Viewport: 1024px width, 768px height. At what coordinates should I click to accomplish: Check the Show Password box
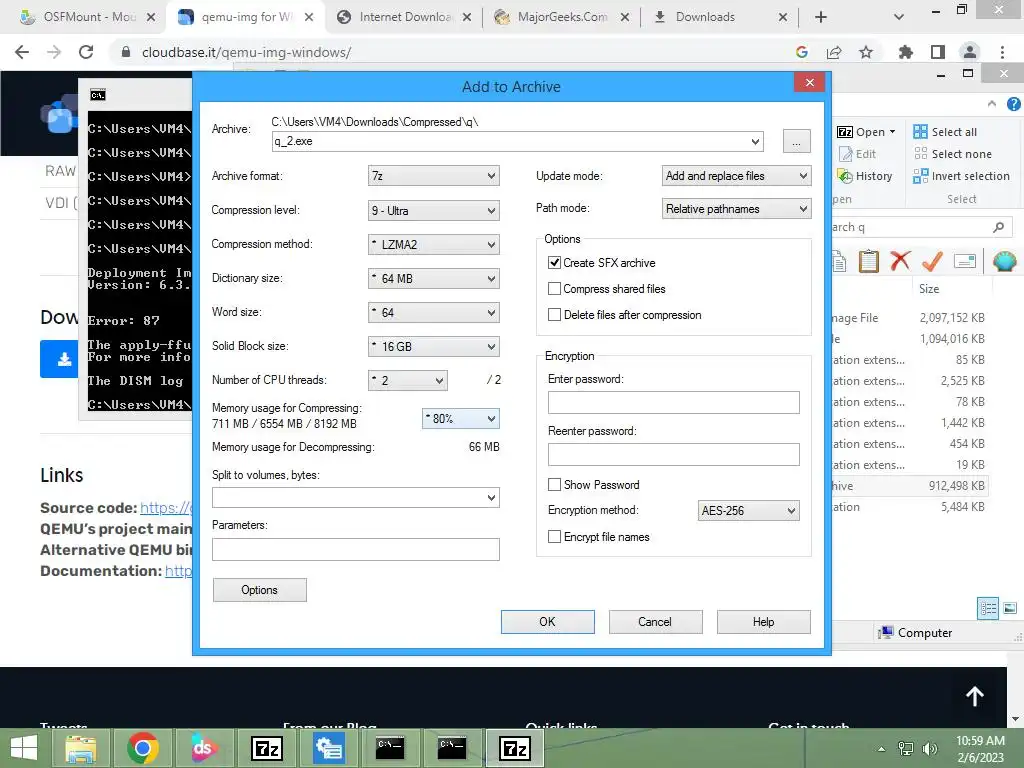click(x=554, y=485)
